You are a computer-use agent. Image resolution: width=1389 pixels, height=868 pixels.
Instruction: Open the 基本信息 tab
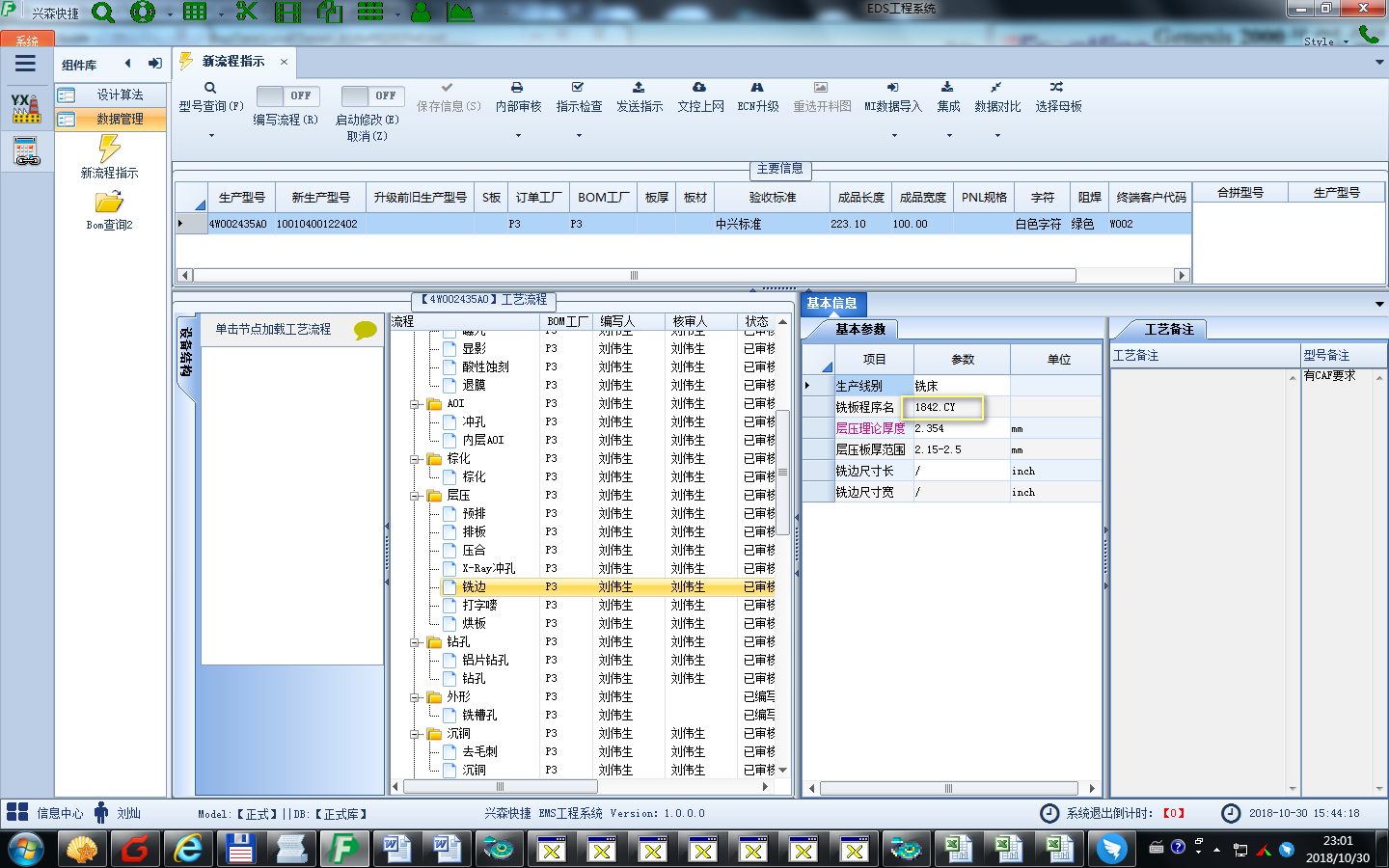click(832, 303)
